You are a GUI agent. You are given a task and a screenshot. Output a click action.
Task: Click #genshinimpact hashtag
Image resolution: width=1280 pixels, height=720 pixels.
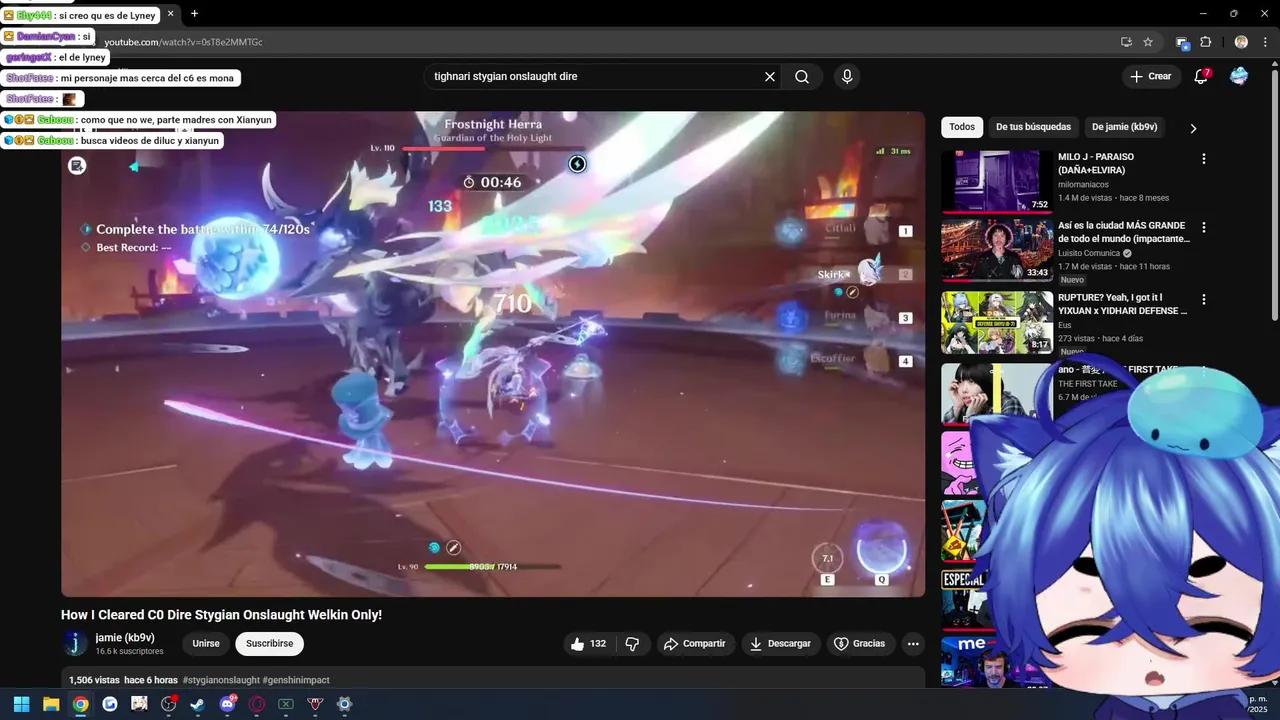(x=296, y=680)
